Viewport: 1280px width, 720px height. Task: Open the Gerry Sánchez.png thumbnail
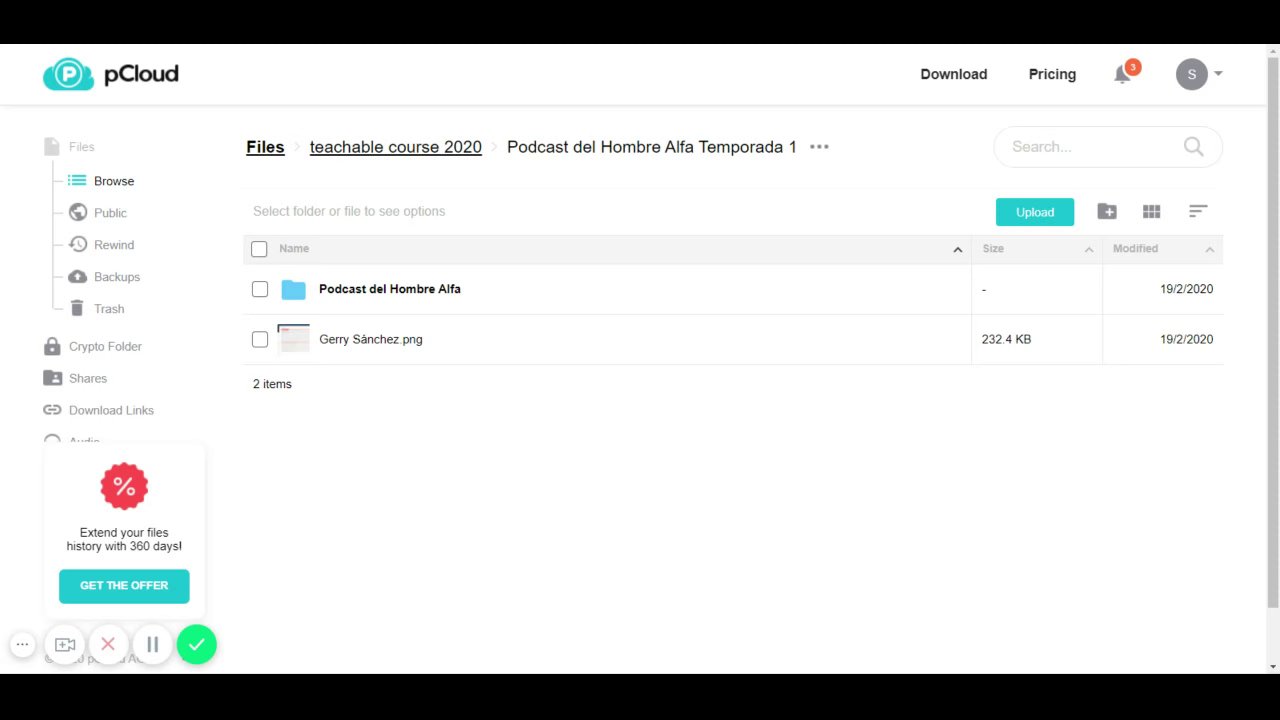pos(294,339)
